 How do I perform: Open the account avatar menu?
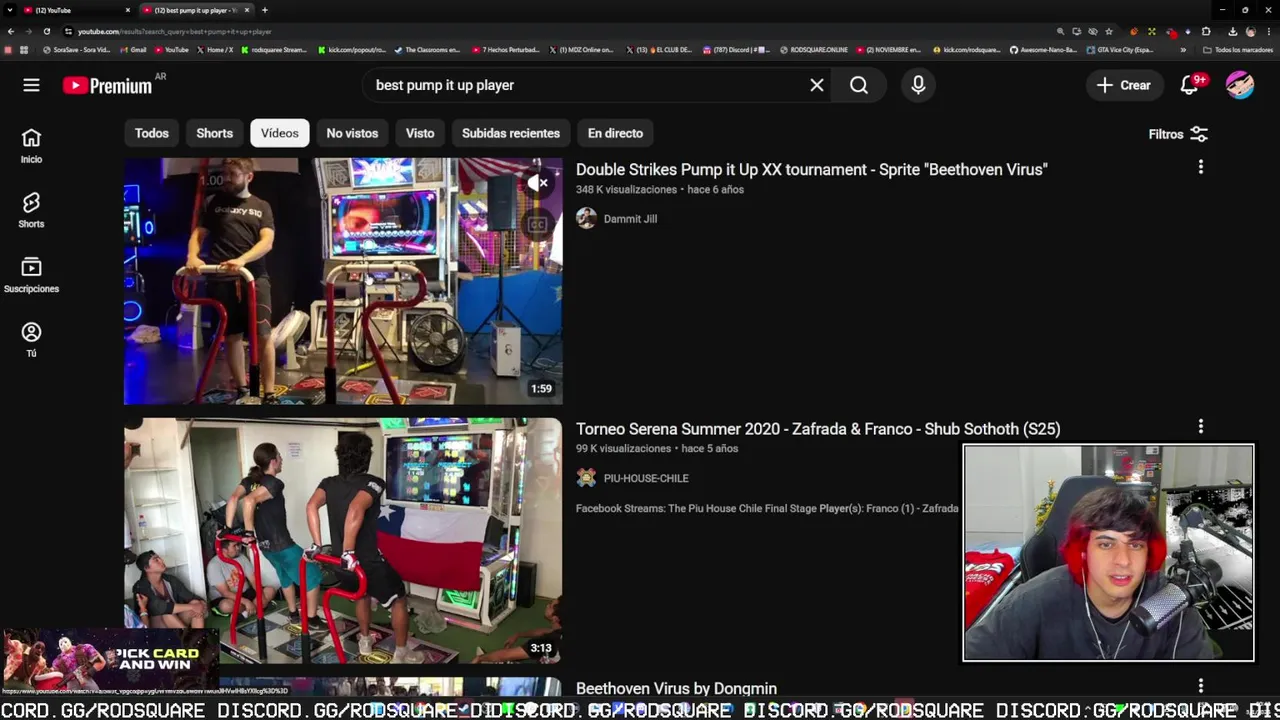click(1240, 85)
